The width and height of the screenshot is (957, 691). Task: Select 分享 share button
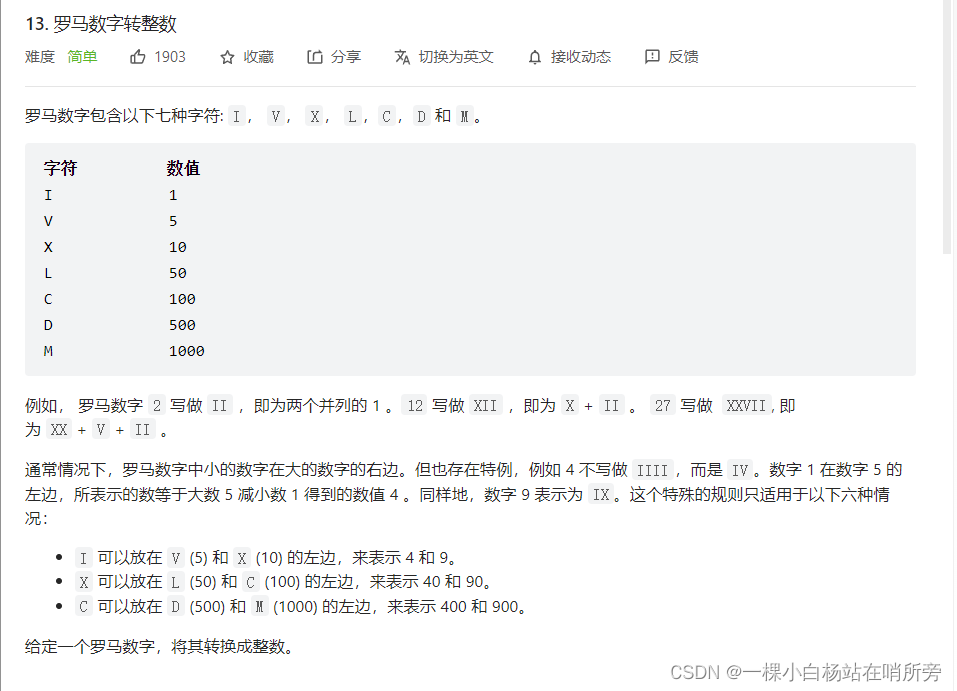[334, 57]
